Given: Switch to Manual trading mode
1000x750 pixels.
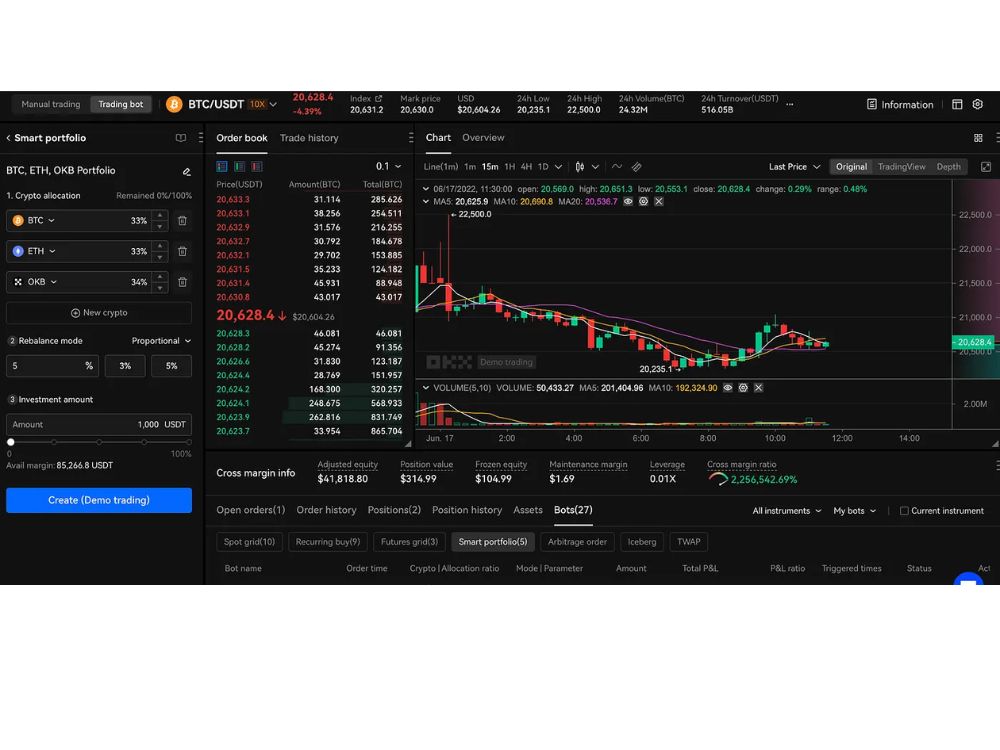Looking at the screenshot, I should tap(51, 105).
